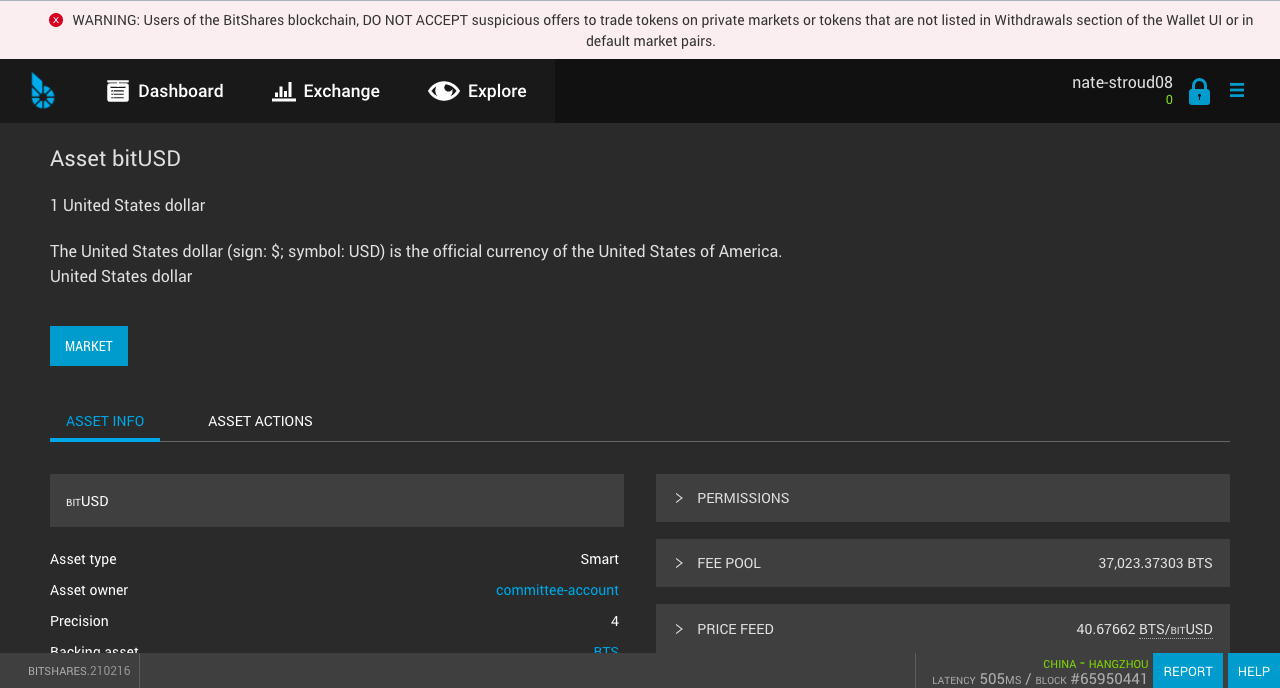
Task: Open the Explore eye icon
Action: (444, 91)
